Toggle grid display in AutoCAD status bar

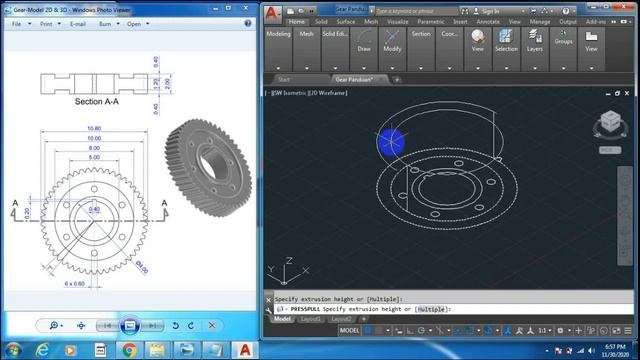(x=368, y=330)
